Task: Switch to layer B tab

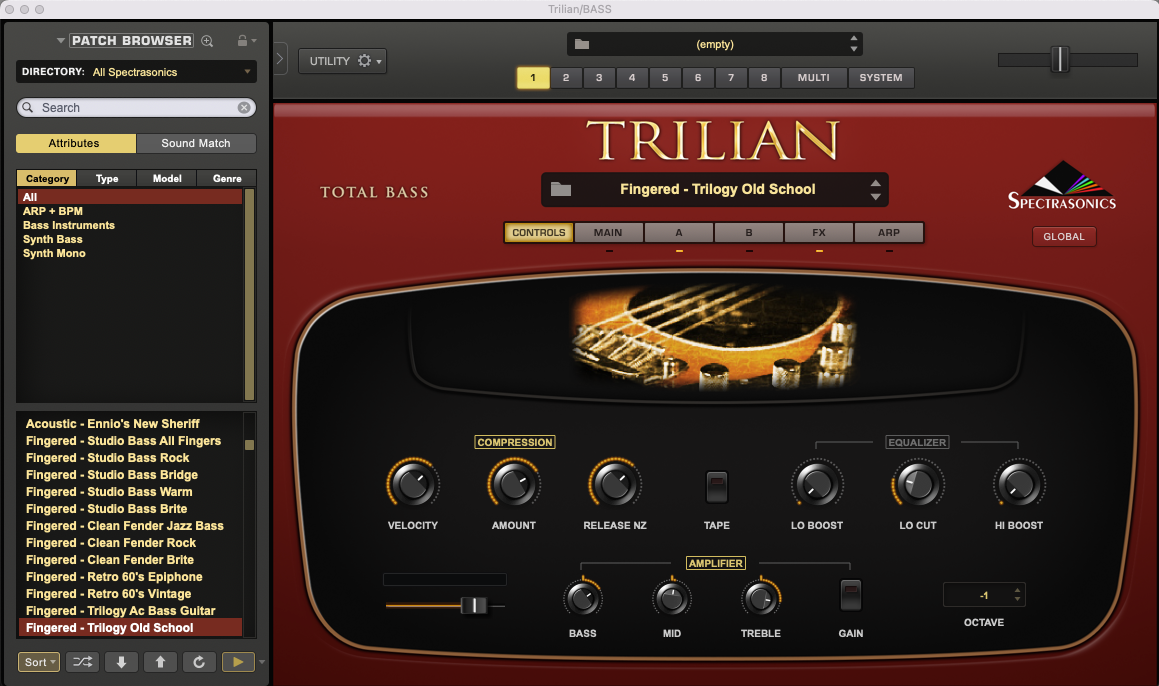Action: (x=749, y=232)
